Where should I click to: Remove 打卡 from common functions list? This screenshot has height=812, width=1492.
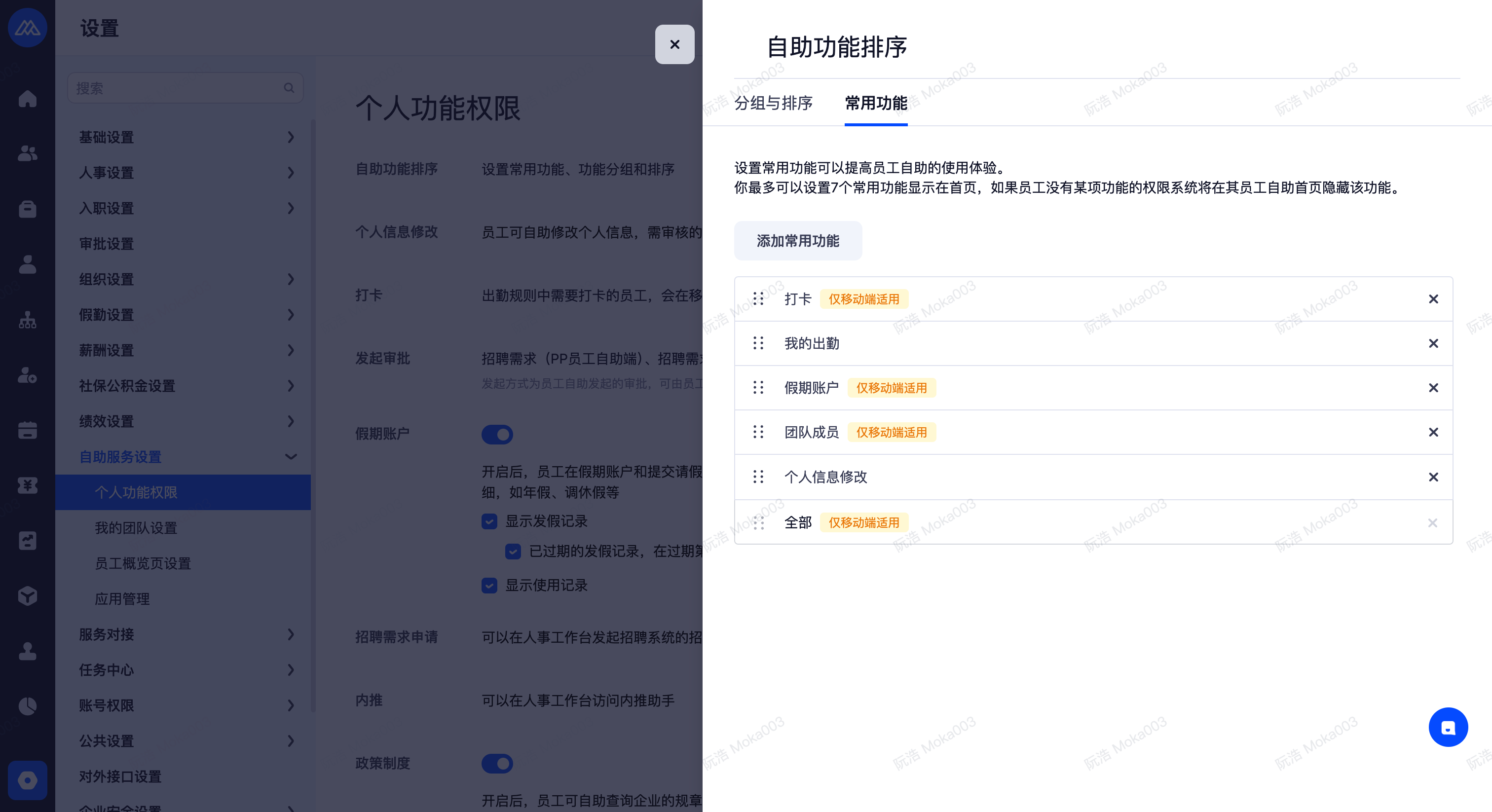click(1433, 299)
